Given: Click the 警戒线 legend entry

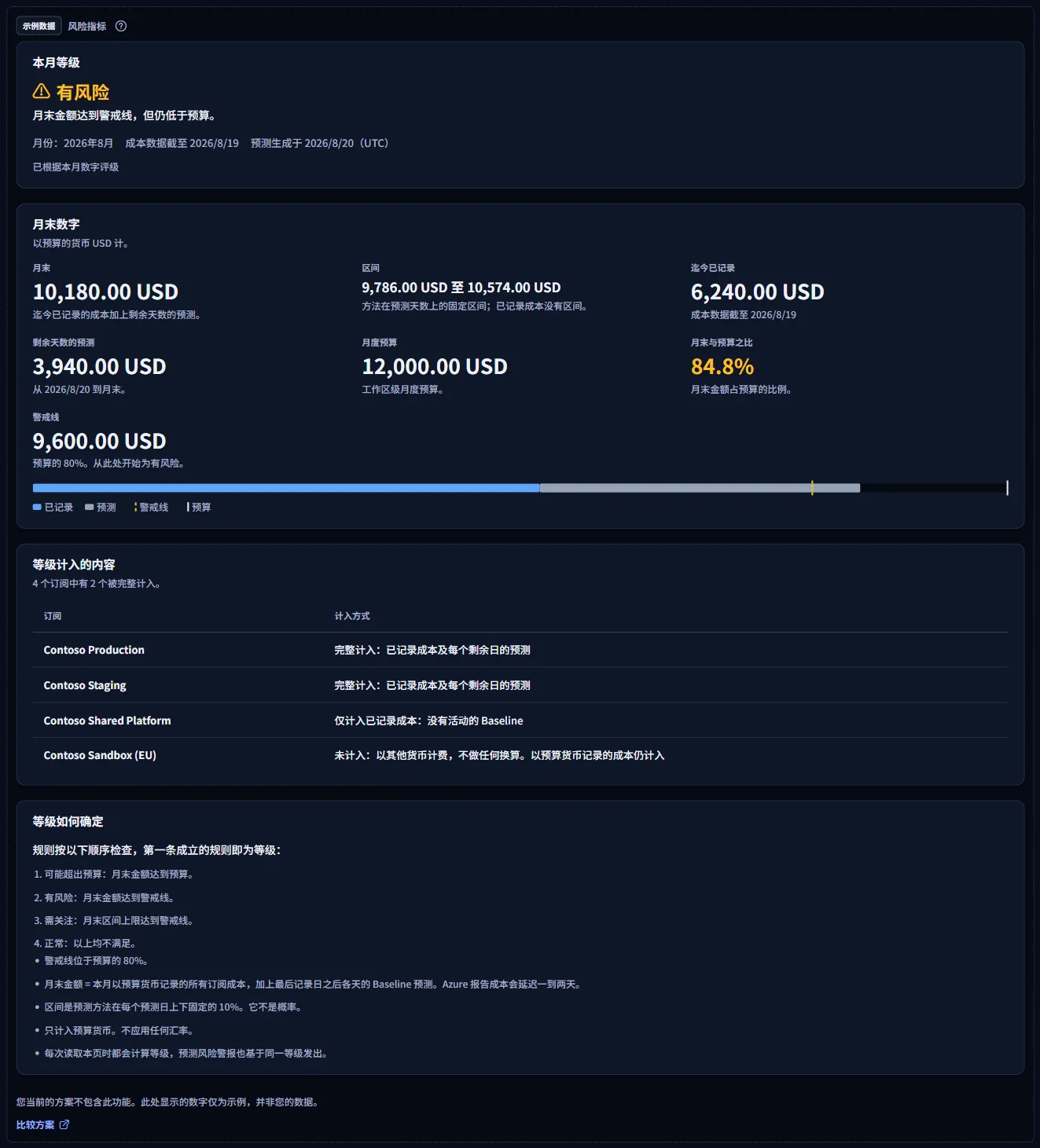Looking at the screenshot, I should 152,508.
